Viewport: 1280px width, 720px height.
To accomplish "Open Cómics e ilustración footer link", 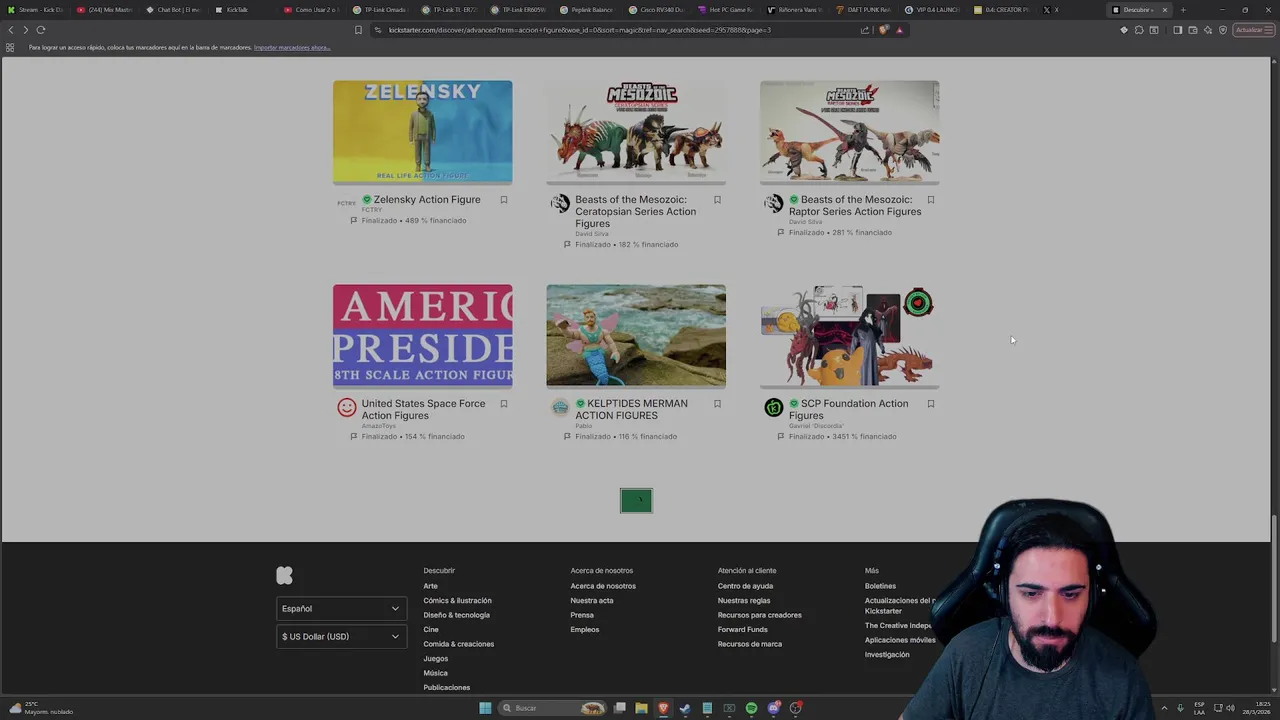I will tap(457, 601).
